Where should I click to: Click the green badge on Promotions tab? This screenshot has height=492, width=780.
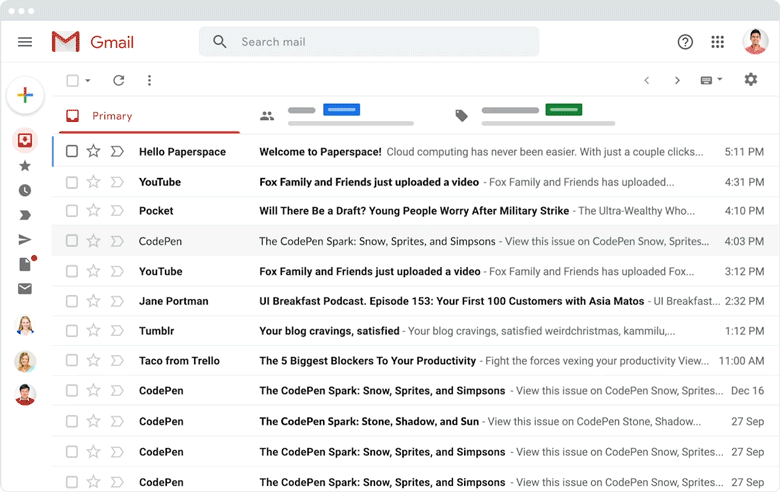tap(564, 109)
